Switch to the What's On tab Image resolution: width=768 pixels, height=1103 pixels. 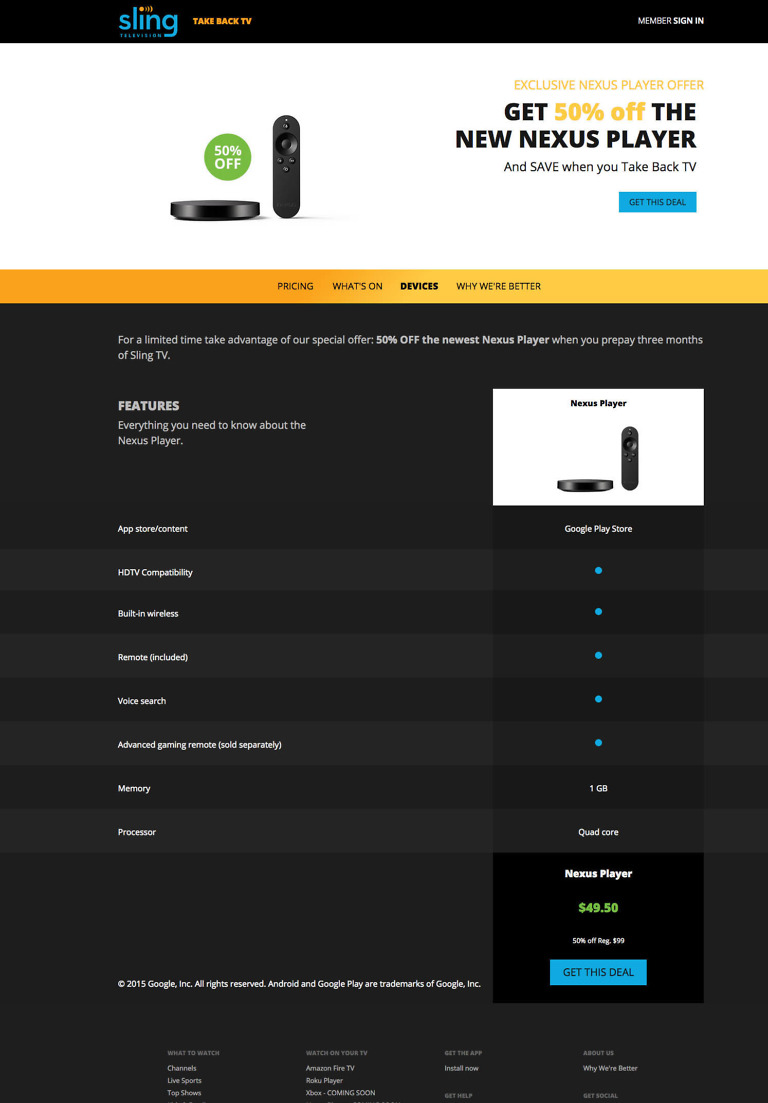[357, 286]
